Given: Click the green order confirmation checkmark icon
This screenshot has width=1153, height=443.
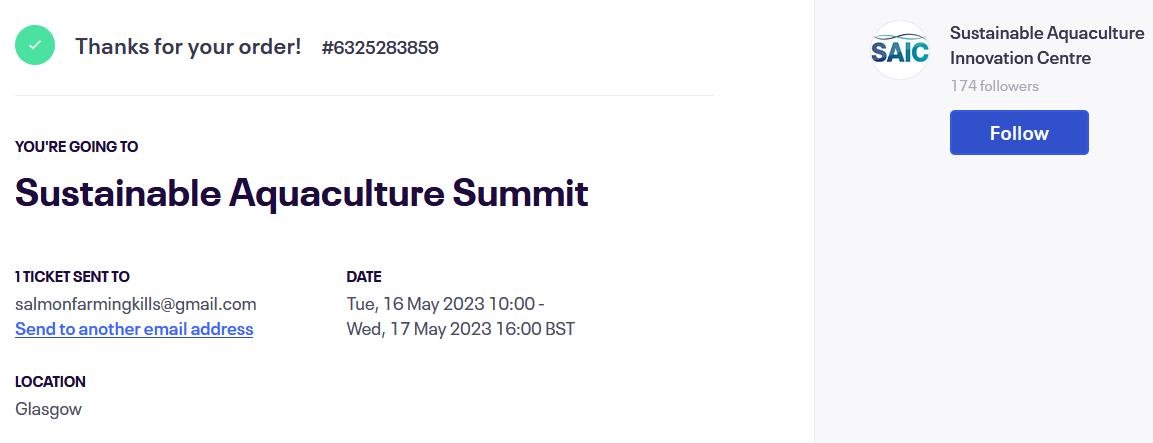Looking at the screenshot, I should coord(35,46).
